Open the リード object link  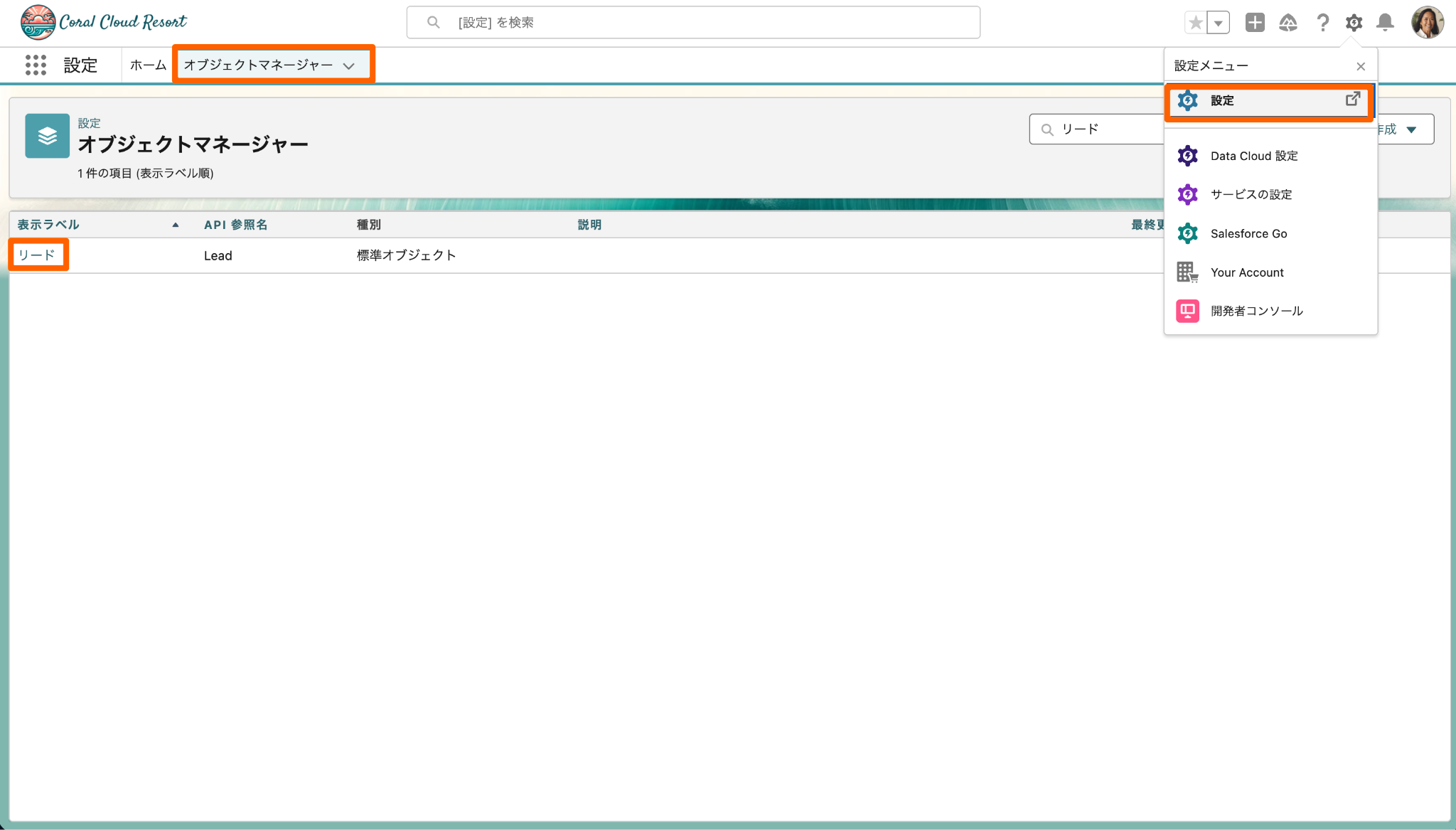click(37, 255)
